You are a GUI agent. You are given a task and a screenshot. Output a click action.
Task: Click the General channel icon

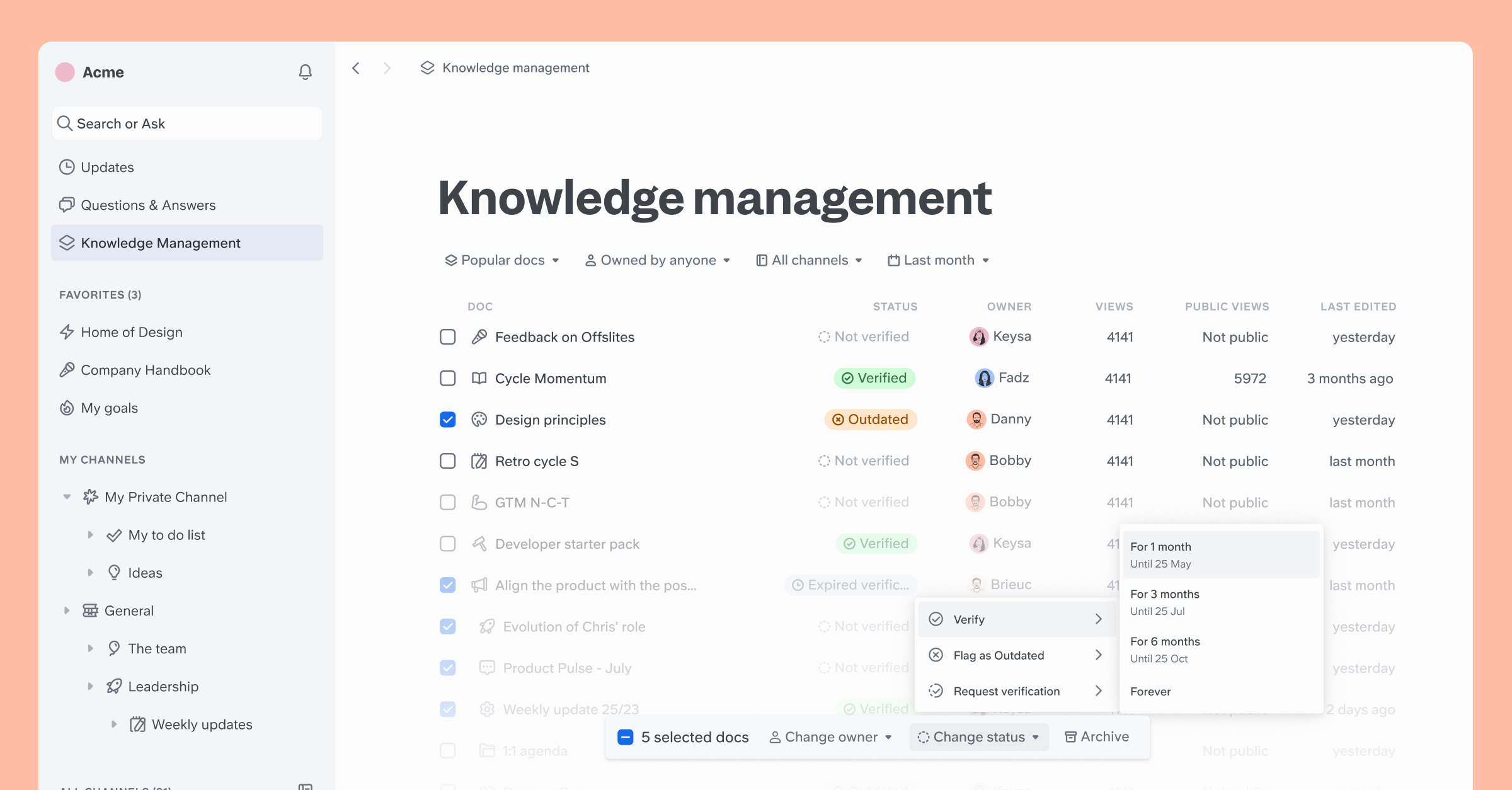point(91,610)
